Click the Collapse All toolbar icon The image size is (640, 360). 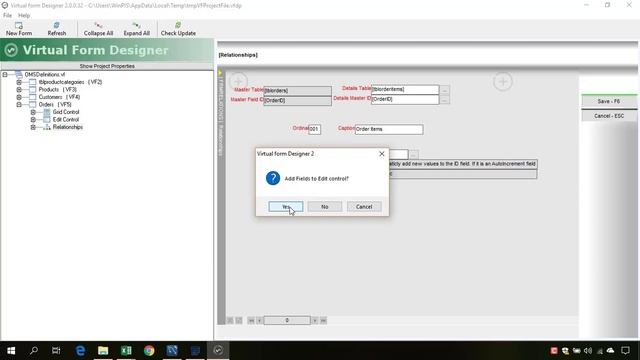click(x=98, y=25)
